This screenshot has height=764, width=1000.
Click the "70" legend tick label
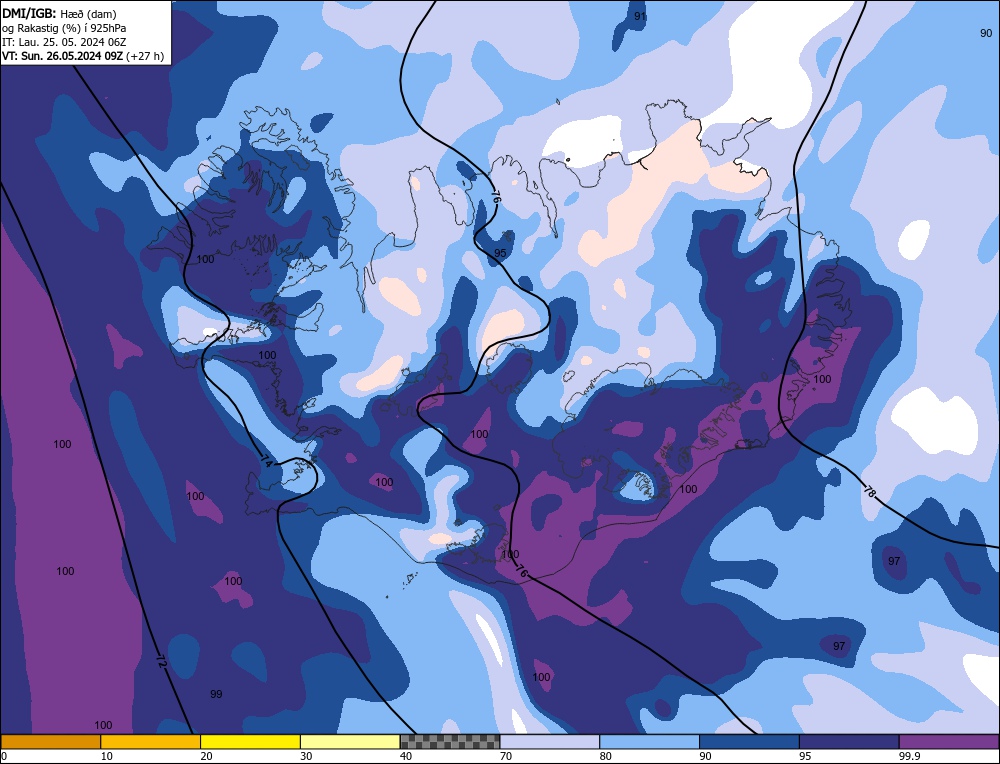coord(506,756)
